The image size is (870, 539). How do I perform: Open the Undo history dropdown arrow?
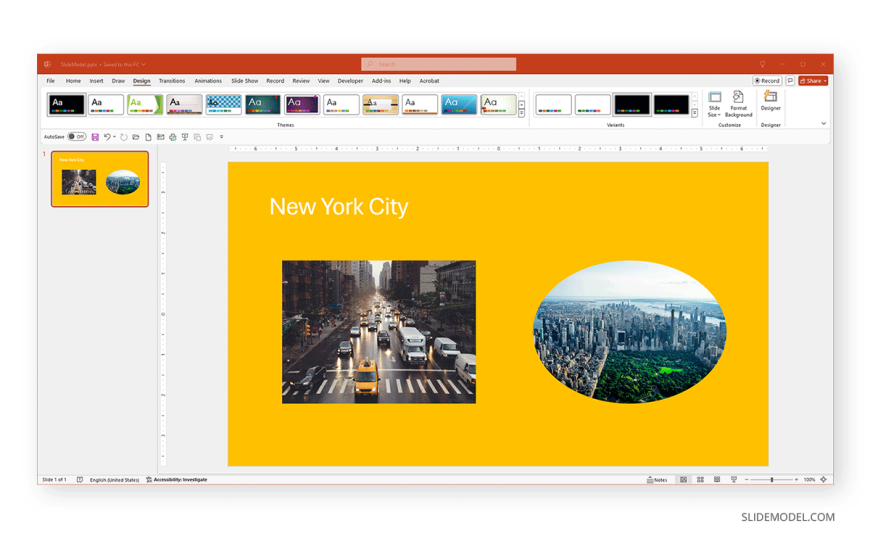114,137
